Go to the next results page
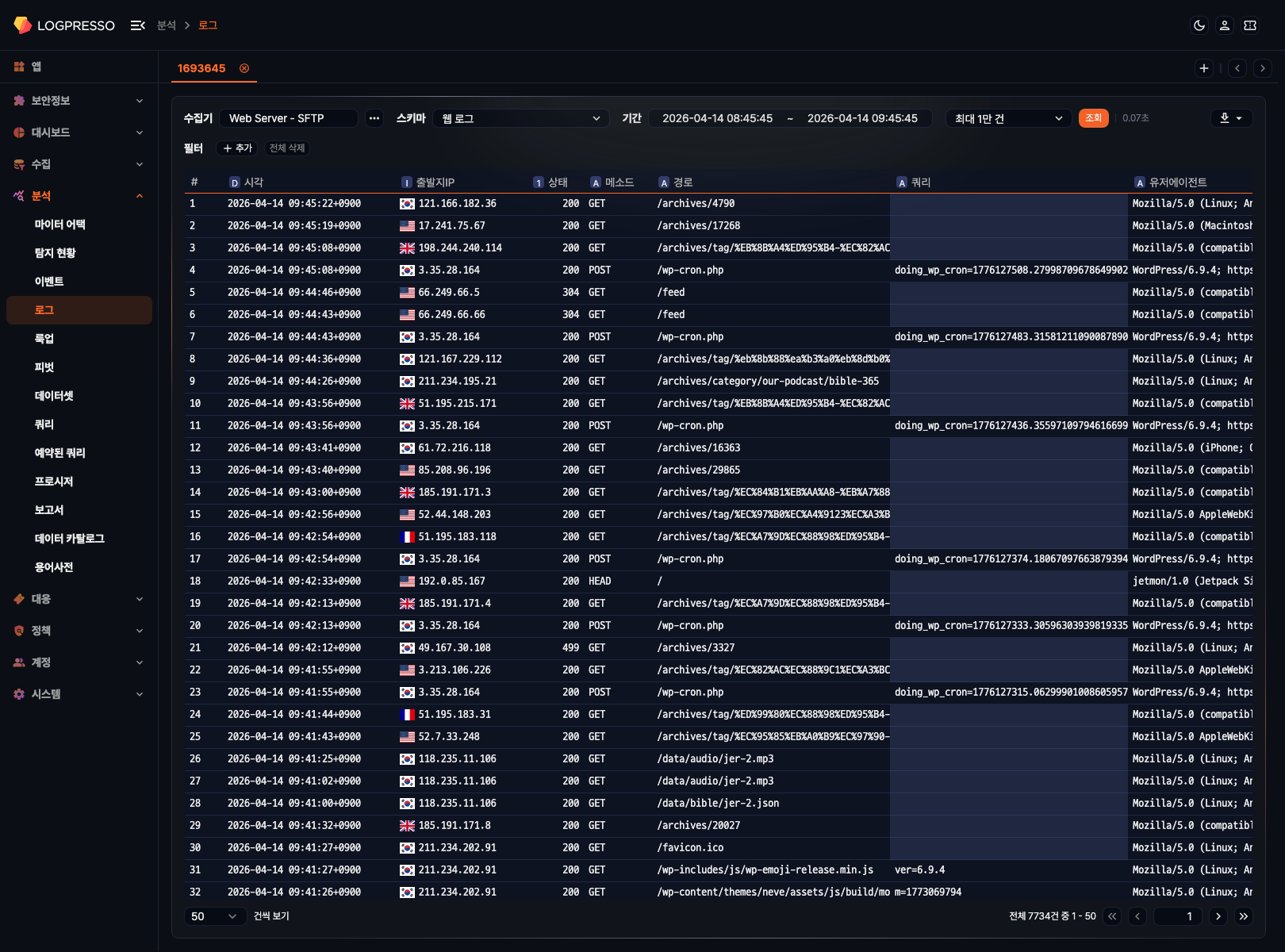Image resolution: width=1285 pixels, height=952 pixels. pyautogui.click(x=1218, y=916)
